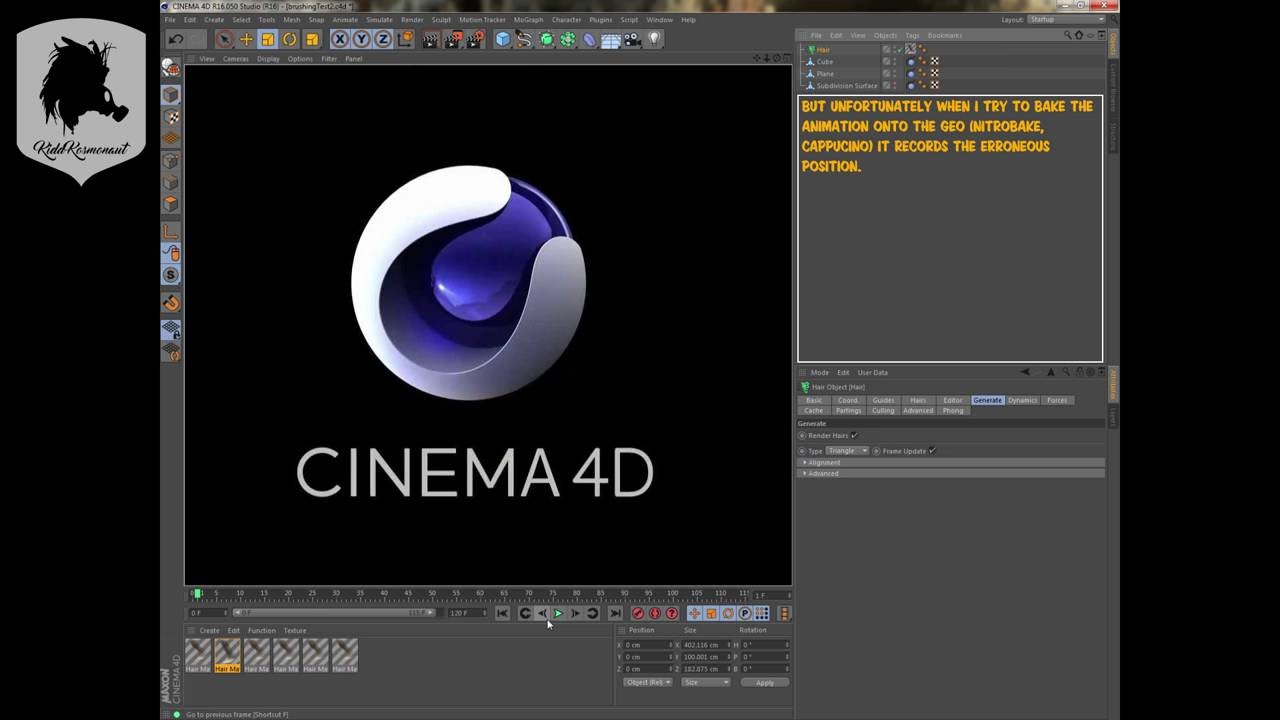Open Material Manager Create menu
The image size is (1280, 720).
[209, 630]
